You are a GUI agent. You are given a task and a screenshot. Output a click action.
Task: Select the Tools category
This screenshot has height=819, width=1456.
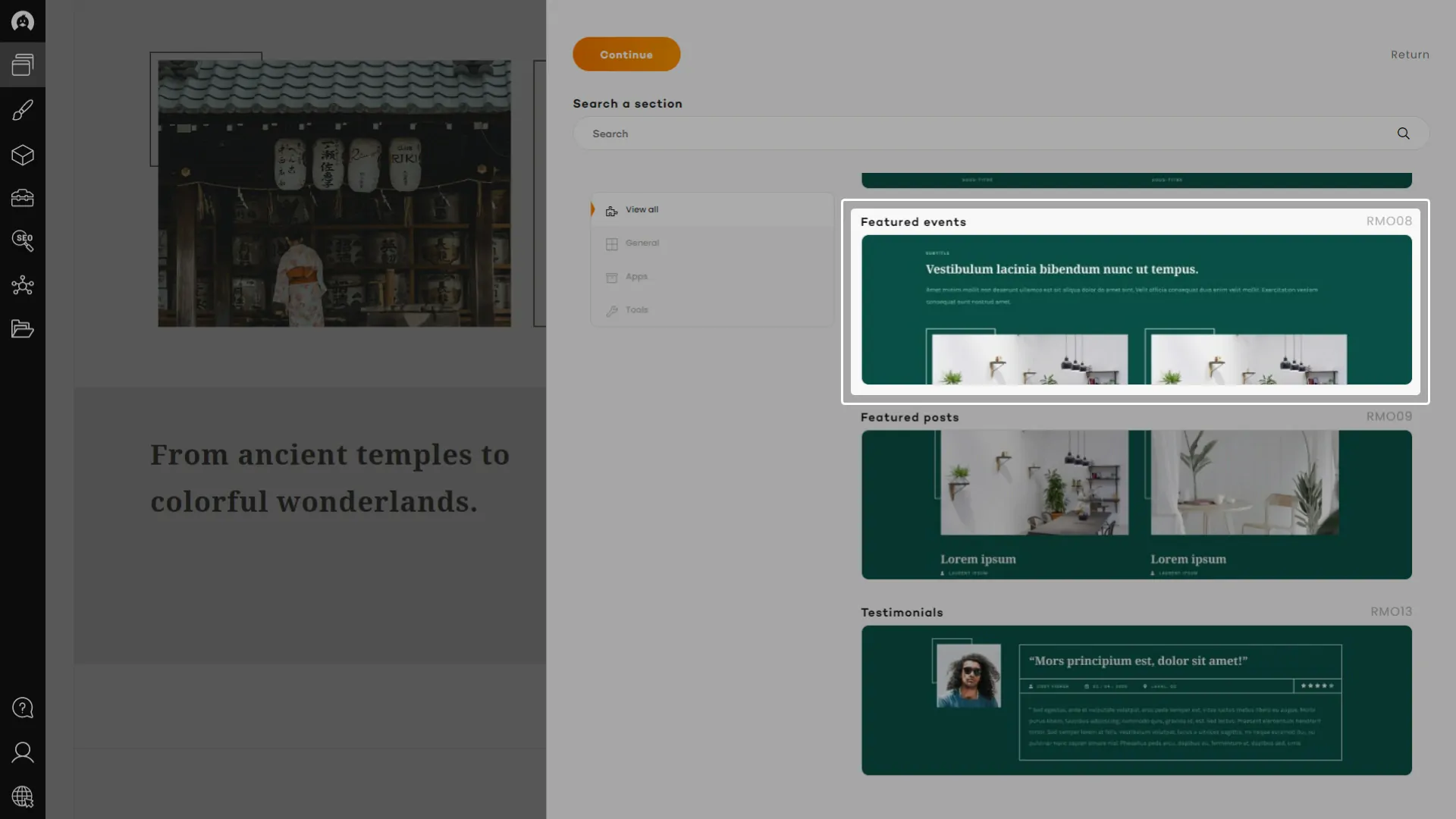(x=636, y=310)
